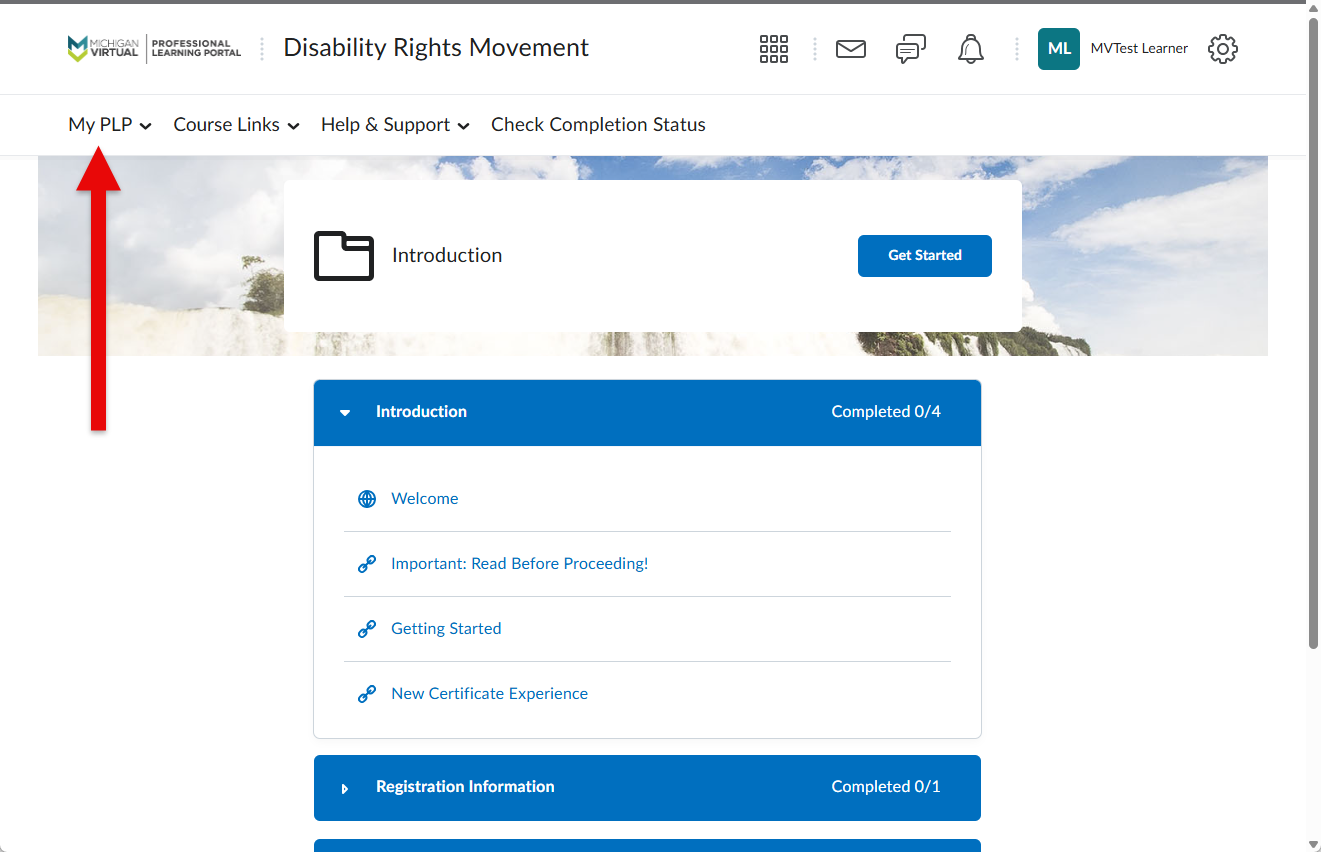Click the Introduction module header title
The height and width of the screenshot is (852, 1321).
click(421, 412)
